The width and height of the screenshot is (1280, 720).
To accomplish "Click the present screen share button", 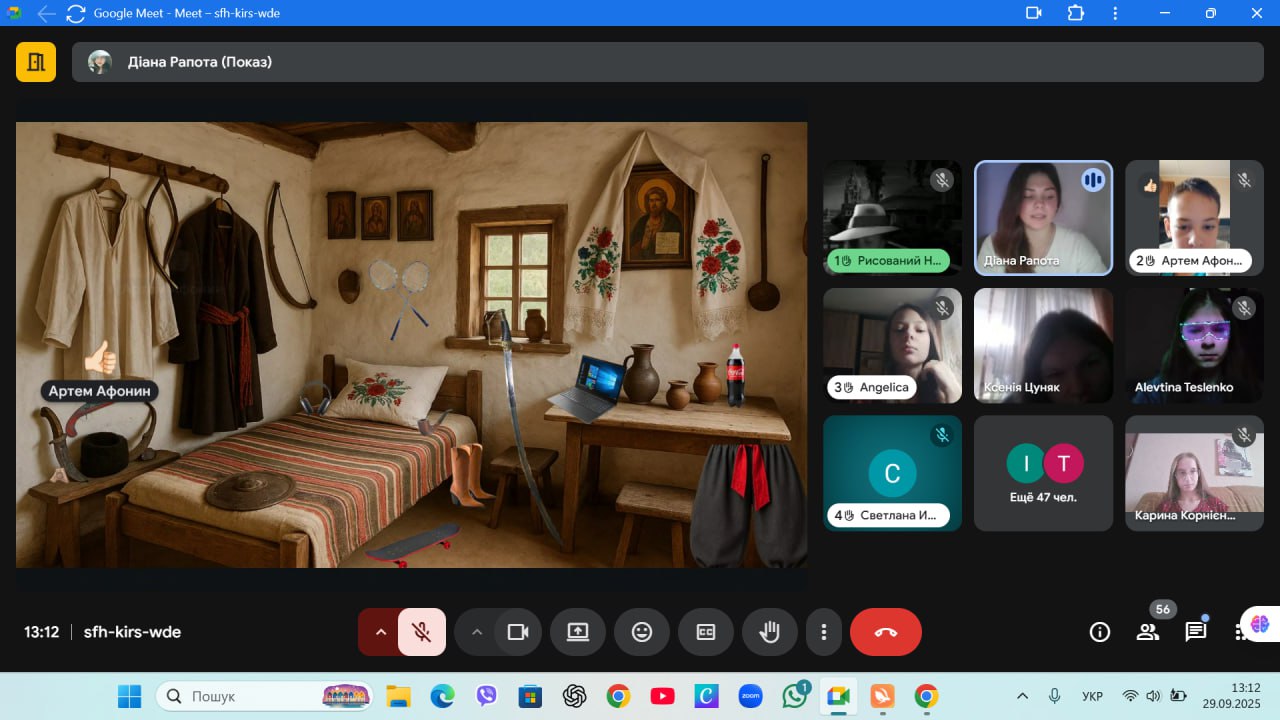I will (578, 632).
